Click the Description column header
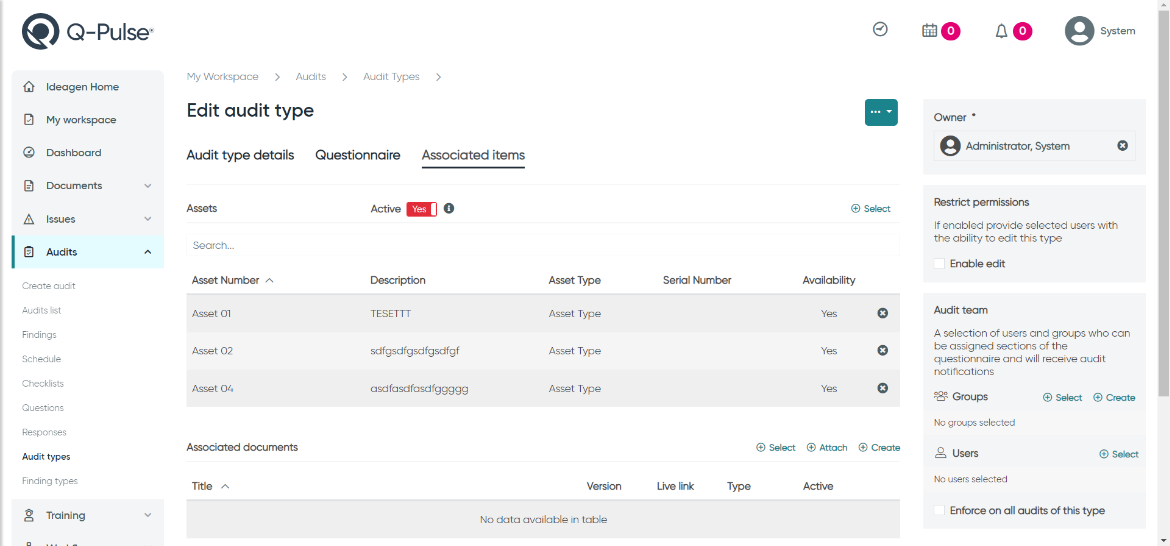This screenshot has height=546, width=1170. pyautogui.click(x=398, y=280)
